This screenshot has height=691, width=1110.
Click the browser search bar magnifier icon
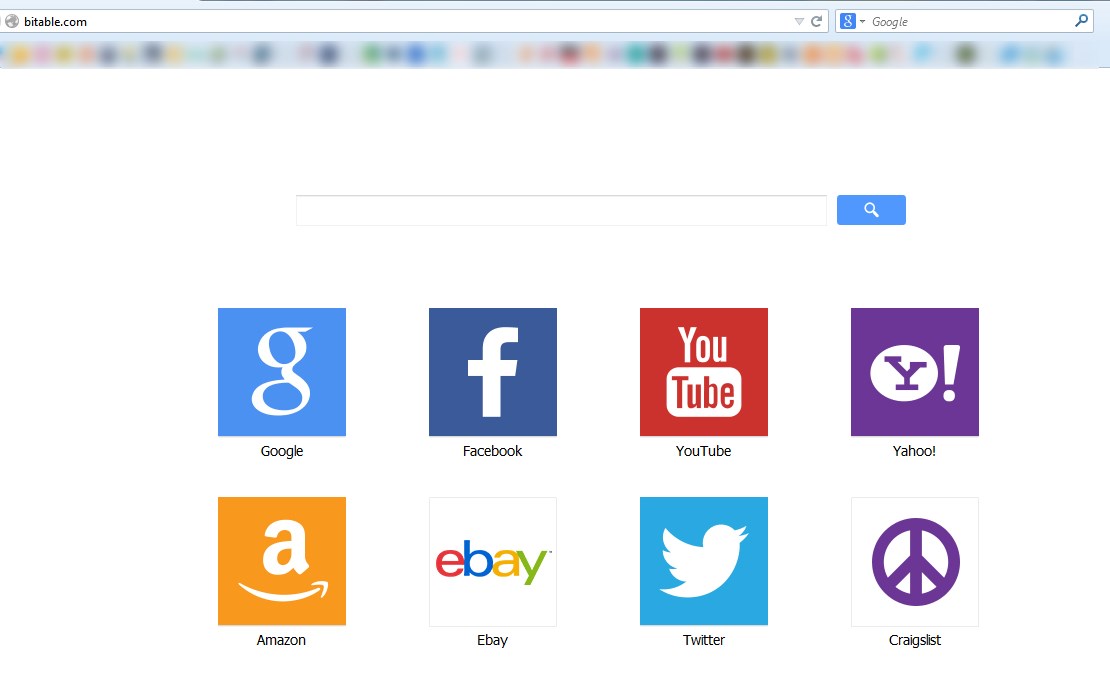(1081, 21)
